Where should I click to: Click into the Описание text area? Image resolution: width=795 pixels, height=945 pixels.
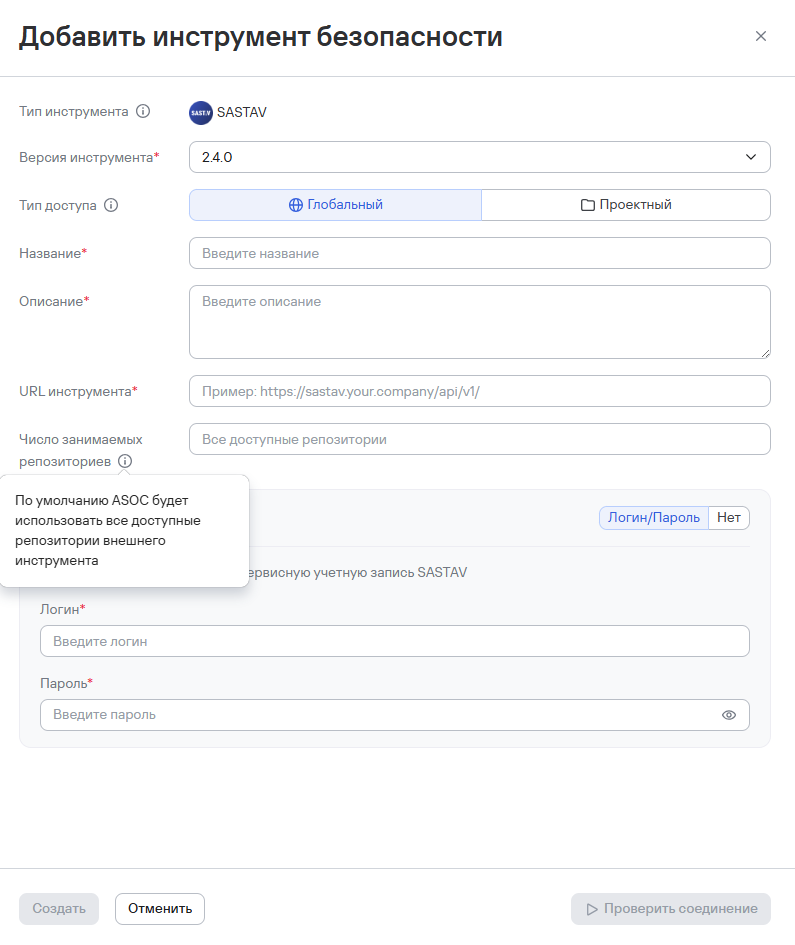click(479, 321)
